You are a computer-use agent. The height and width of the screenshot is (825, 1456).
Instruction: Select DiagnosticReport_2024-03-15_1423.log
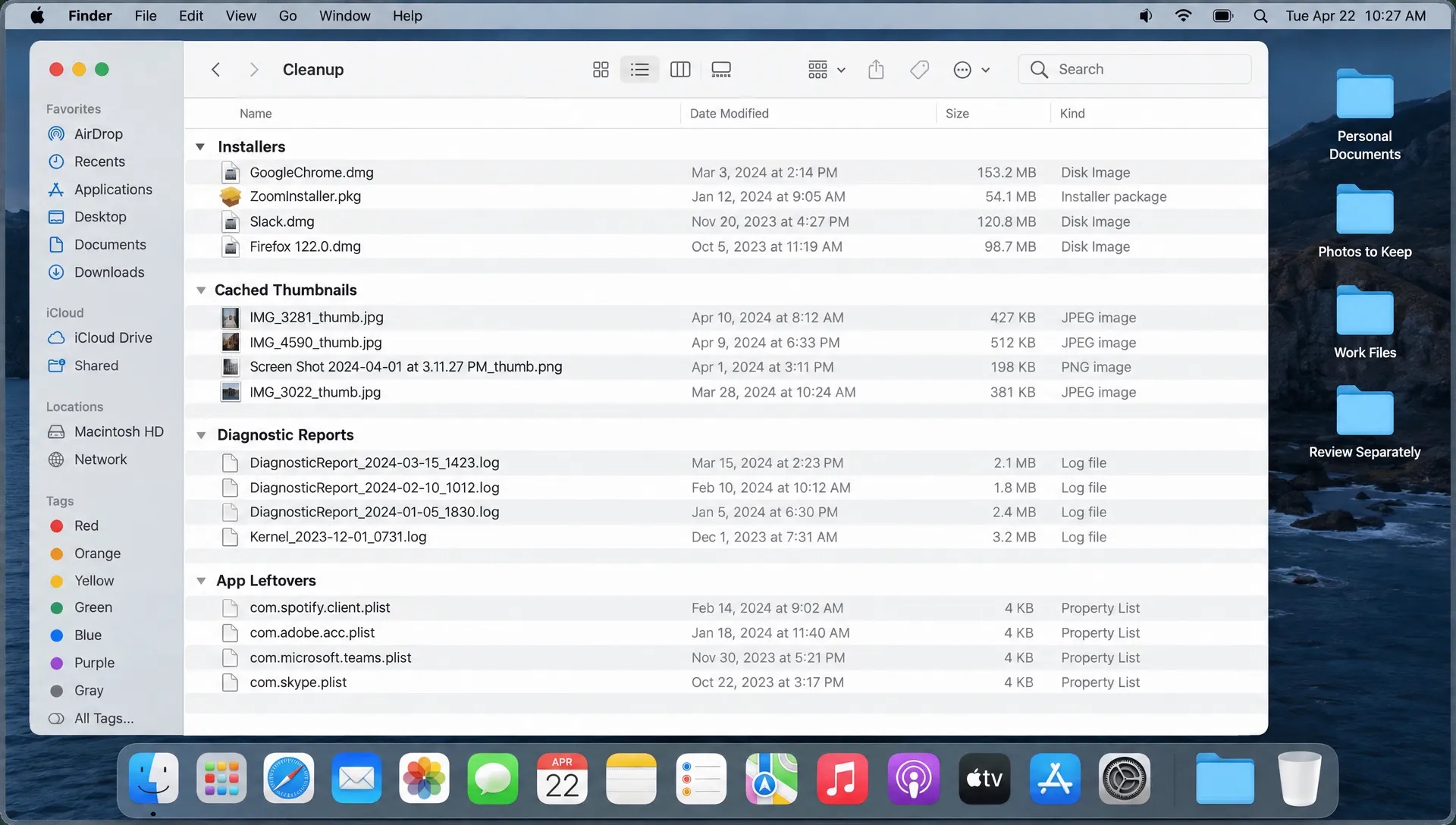[726, 463]
